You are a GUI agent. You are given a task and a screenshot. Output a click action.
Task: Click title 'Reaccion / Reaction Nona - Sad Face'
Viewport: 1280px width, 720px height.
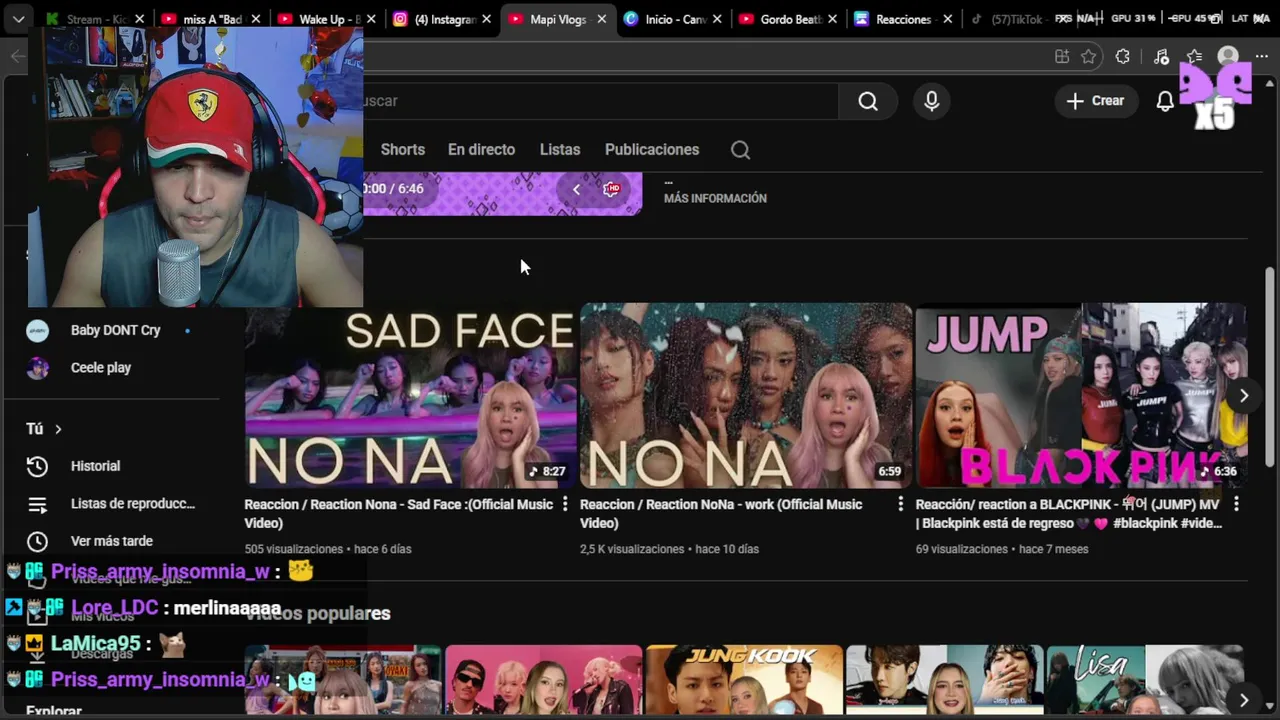tap(399, 514)
